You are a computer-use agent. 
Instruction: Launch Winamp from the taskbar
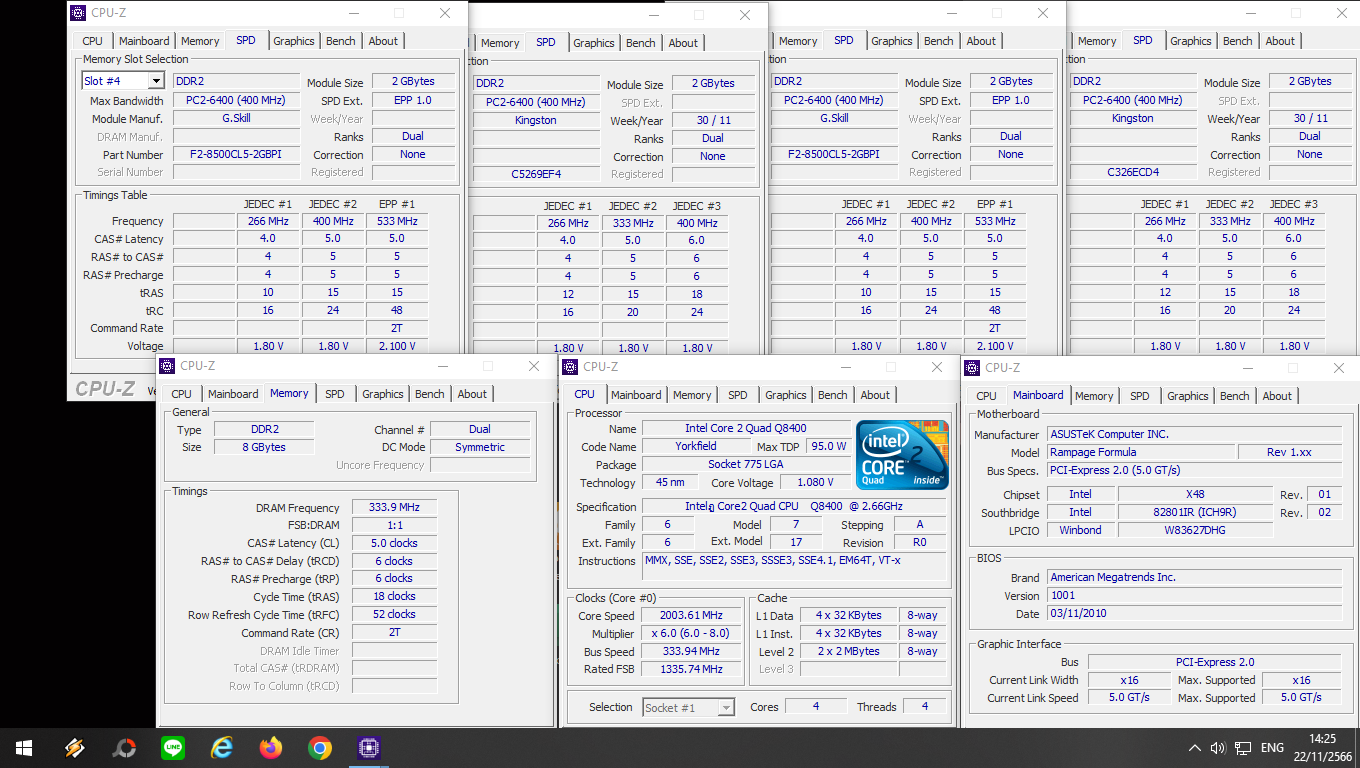point(74,747)
